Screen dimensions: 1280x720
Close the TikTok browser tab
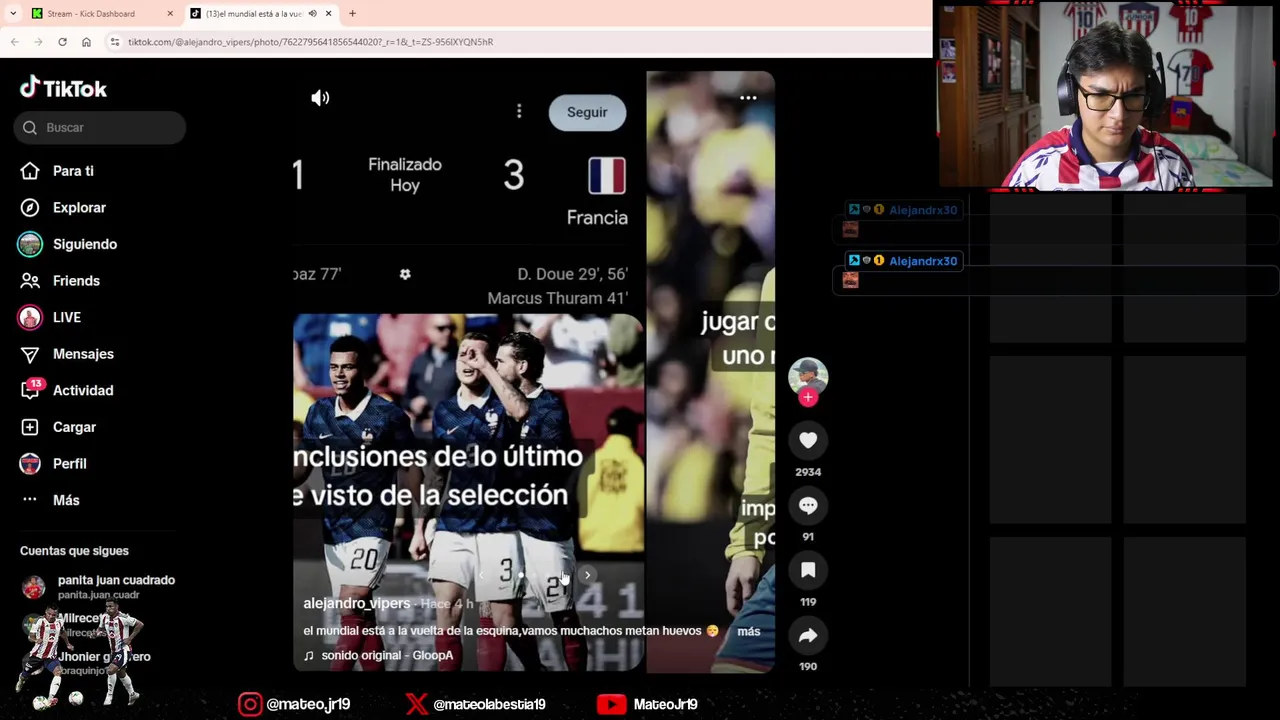[328, 14]
